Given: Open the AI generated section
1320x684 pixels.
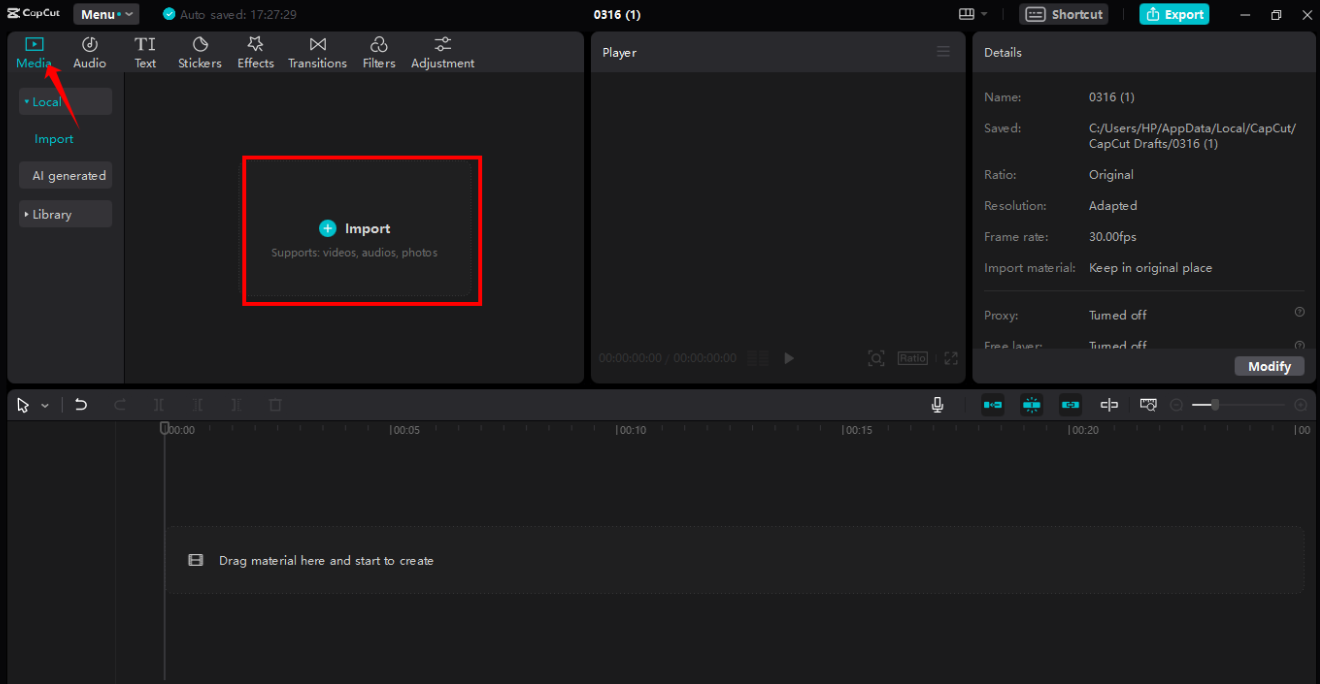Looking at the screenshot, I should pos(65,175).
